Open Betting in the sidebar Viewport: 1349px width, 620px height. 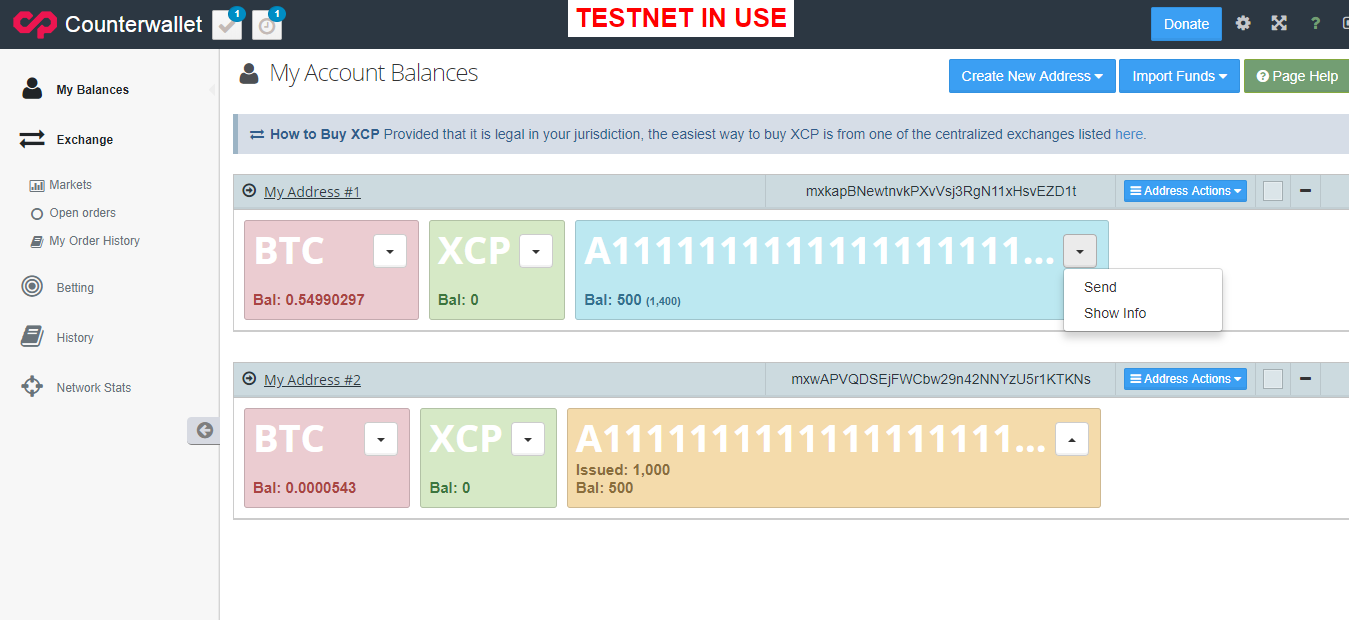pos(75,288)
